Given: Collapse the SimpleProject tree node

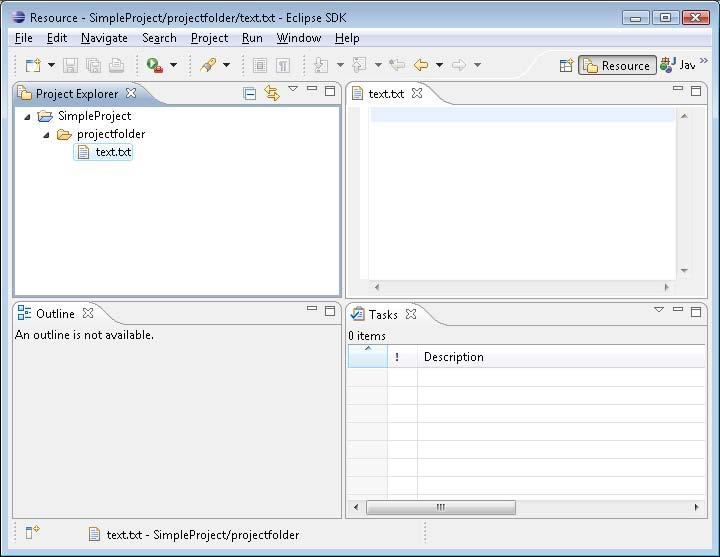Looking at the screenshot, I should pyautogui.click(x=27, y=117).
